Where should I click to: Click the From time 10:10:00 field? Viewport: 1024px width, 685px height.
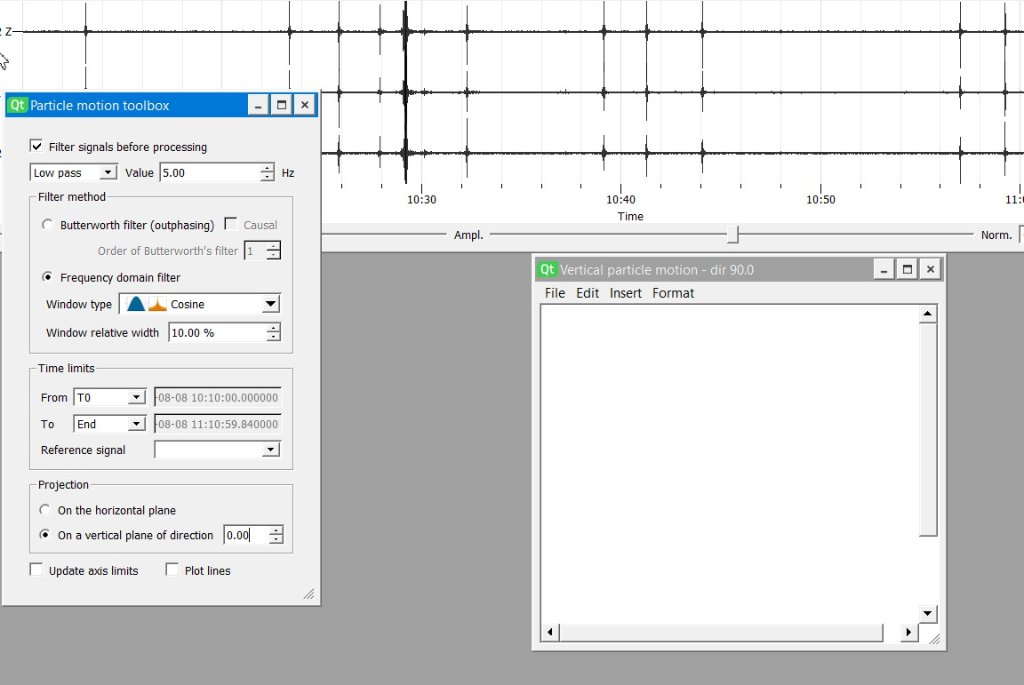(217, 397)
